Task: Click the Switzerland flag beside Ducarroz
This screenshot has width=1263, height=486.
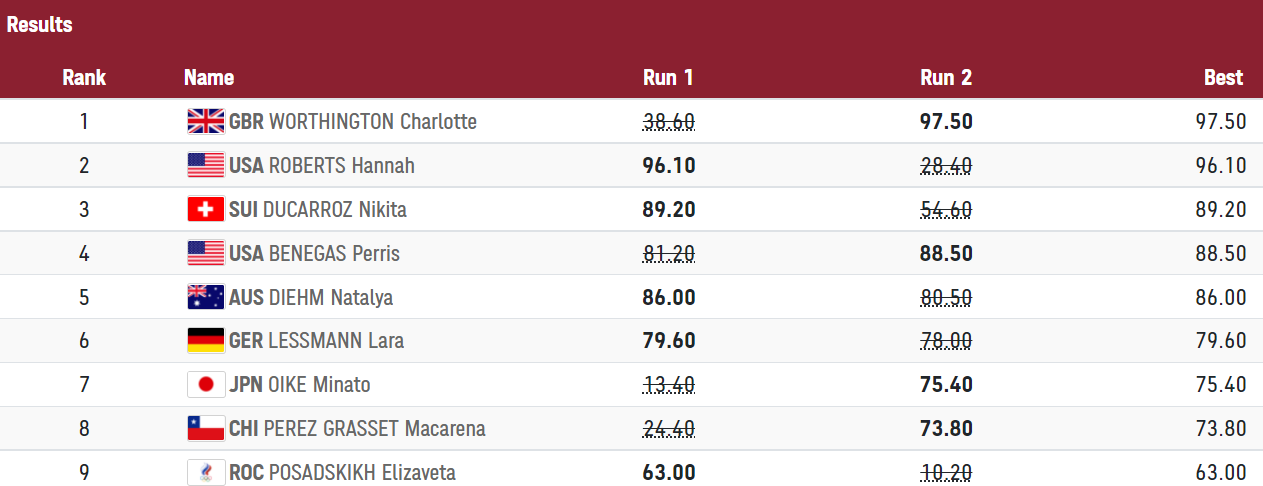Action: [206, 210]
